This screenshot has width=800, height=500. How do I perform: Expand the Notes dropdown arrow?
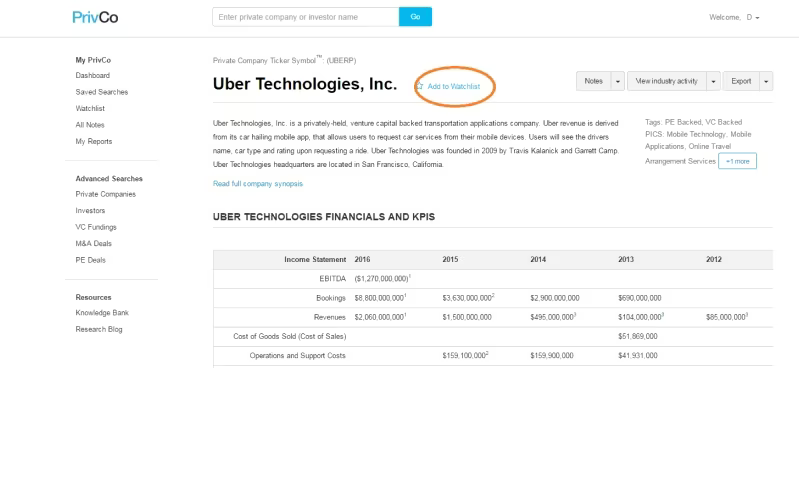618,81
